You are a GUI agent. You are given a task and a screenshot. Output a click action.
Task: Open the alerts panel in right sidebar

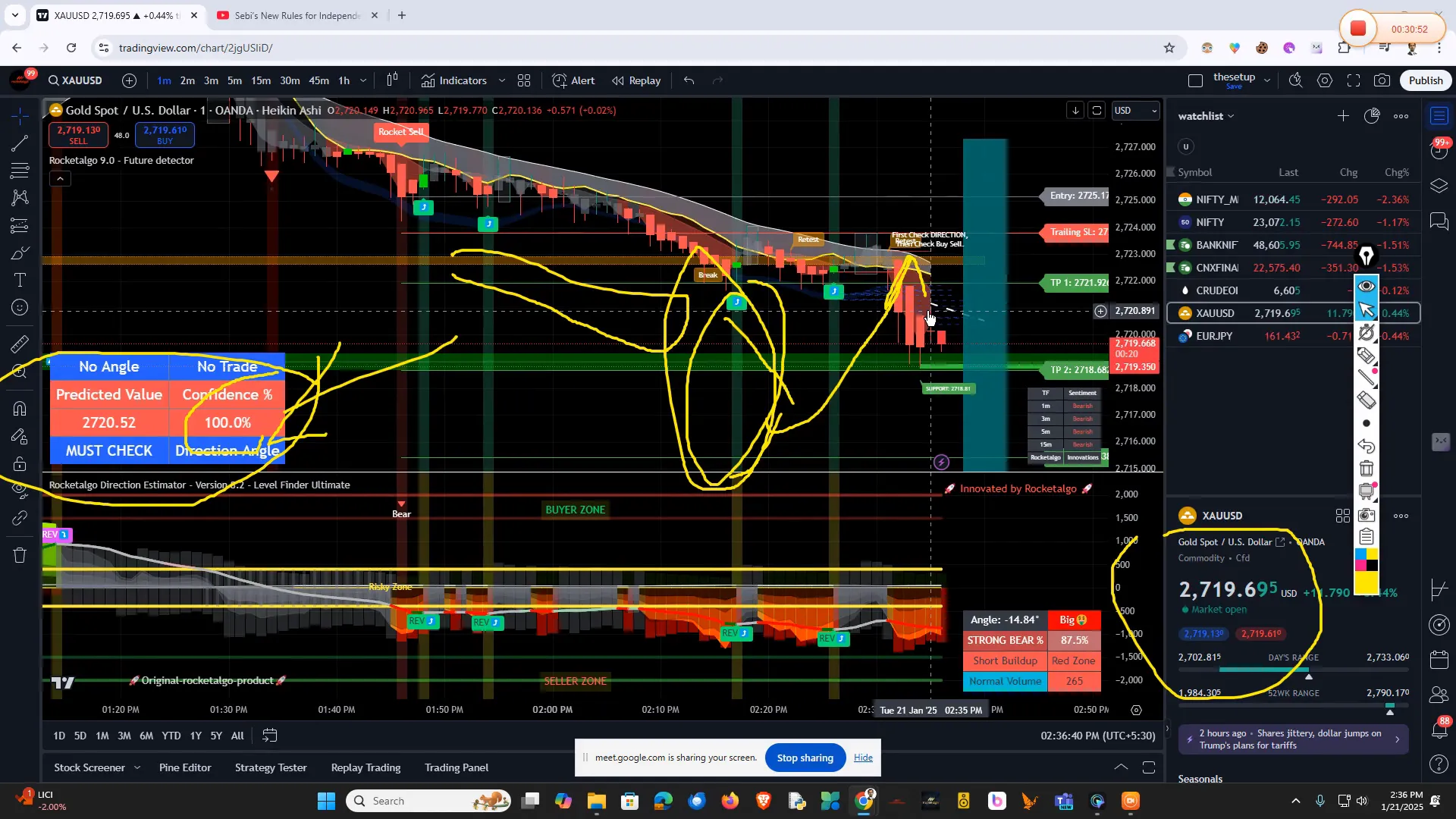(x=1439, y=150)
